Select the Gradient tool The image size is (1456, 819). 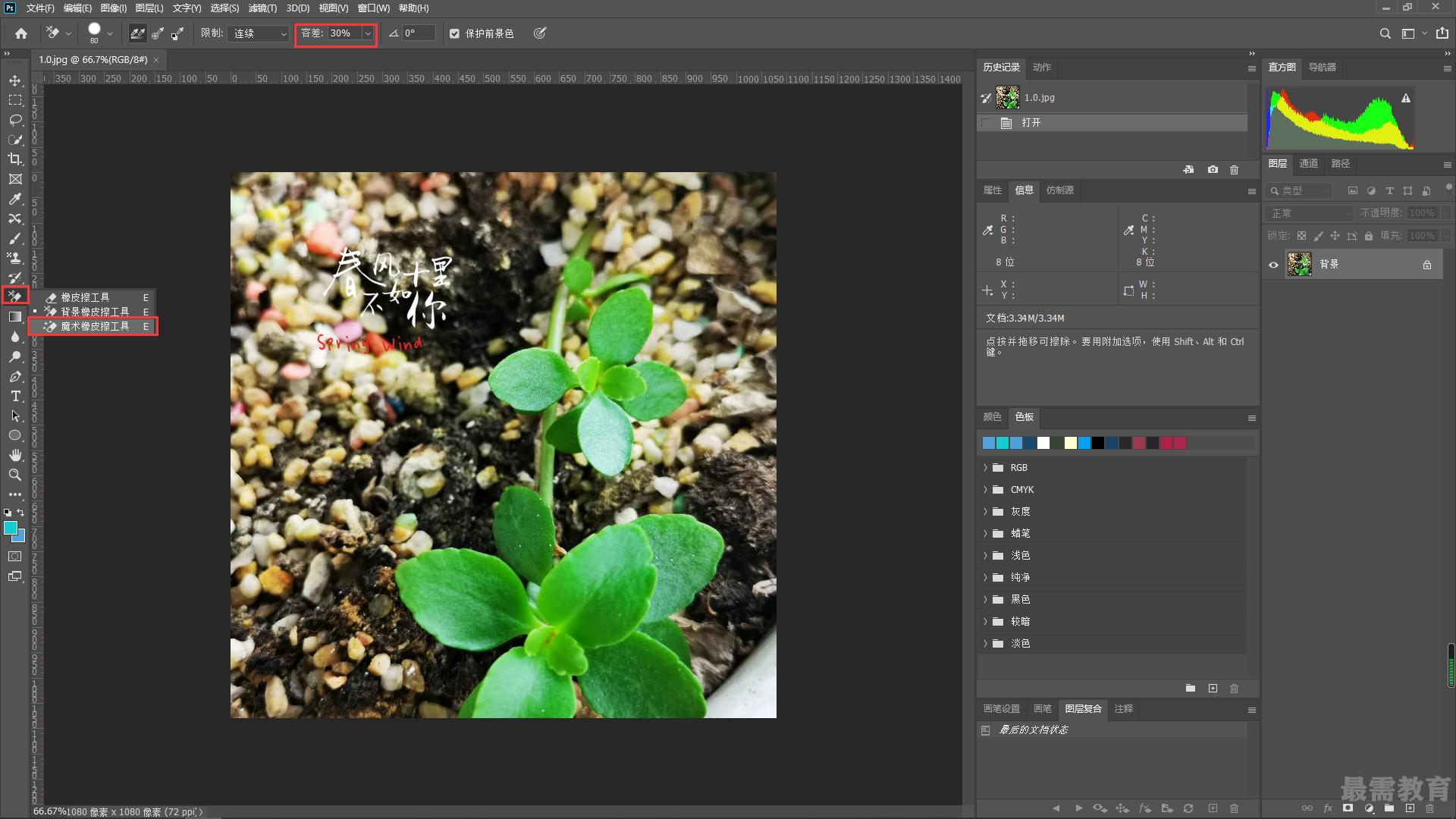click(x=15, y=317)
